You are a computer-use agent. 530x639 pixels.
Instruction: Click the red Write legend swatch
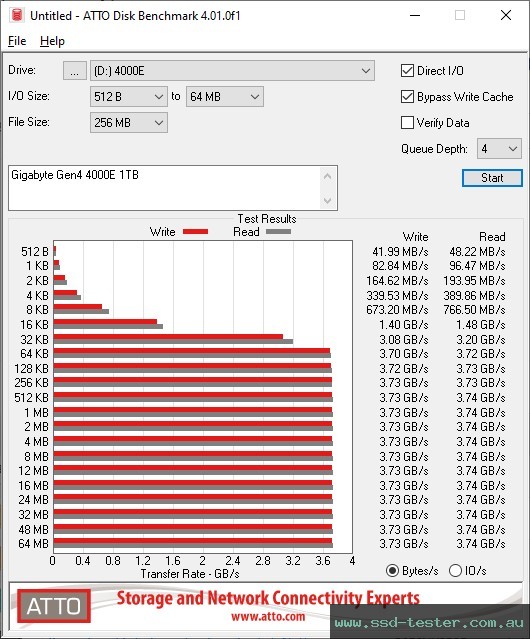196,231
